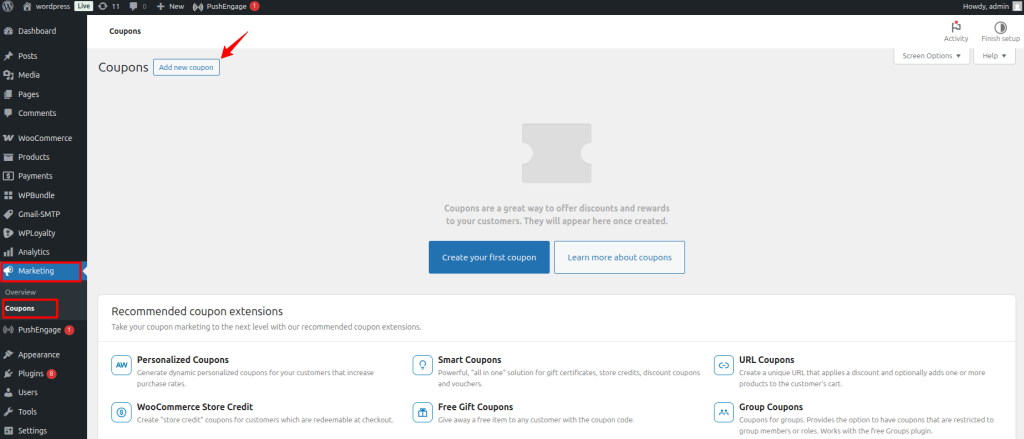Click the Settings sidebar icon
The height and width of the screenshot is (439, 1024).
click(x=8, y=431)
